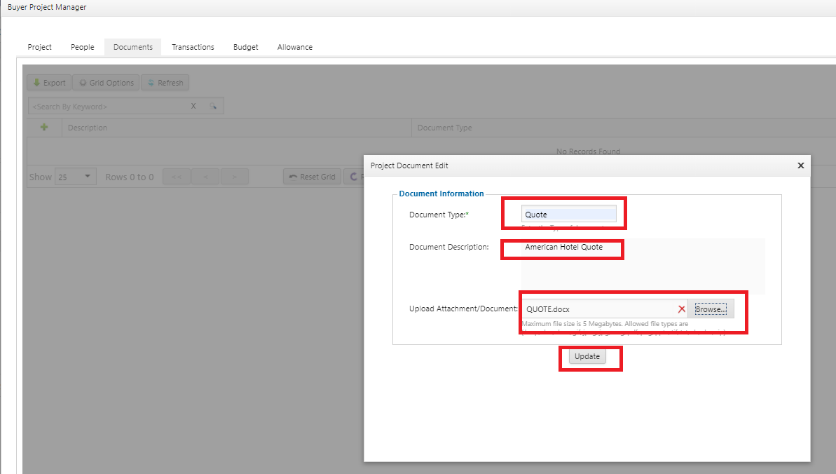Viewport: 836px width, 474px height.
Task: Go to the Transactions tab
Action: coord(192,47)
